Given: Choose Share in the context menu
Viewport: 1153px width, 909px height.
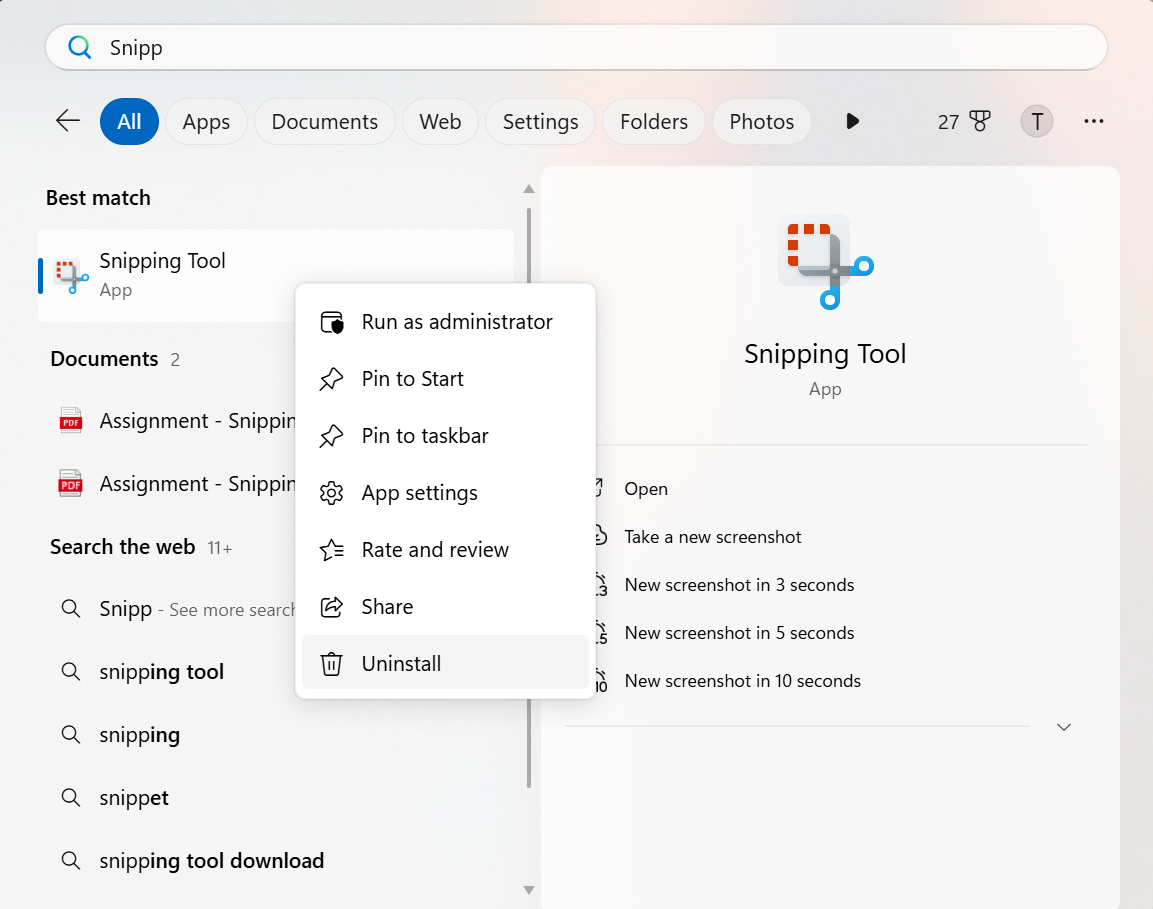Looking at the screenshot, I should coord(445,607).
